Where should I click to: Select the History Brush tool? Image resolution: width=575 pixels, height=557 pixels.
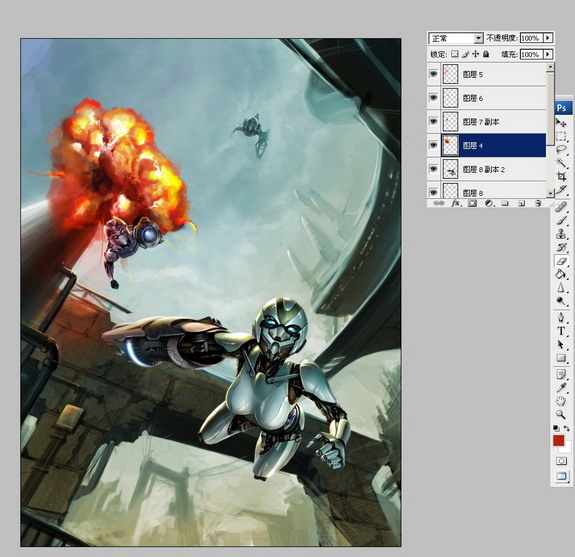click(561, 247)
